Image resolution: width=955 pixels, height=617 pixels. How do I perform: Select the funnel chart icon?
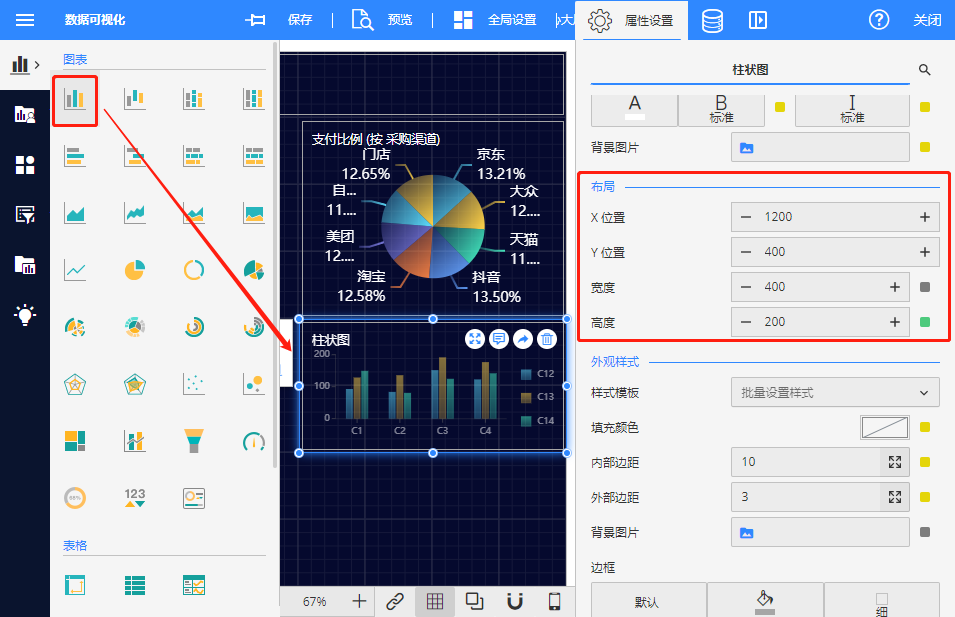click(x=194, y=440)
